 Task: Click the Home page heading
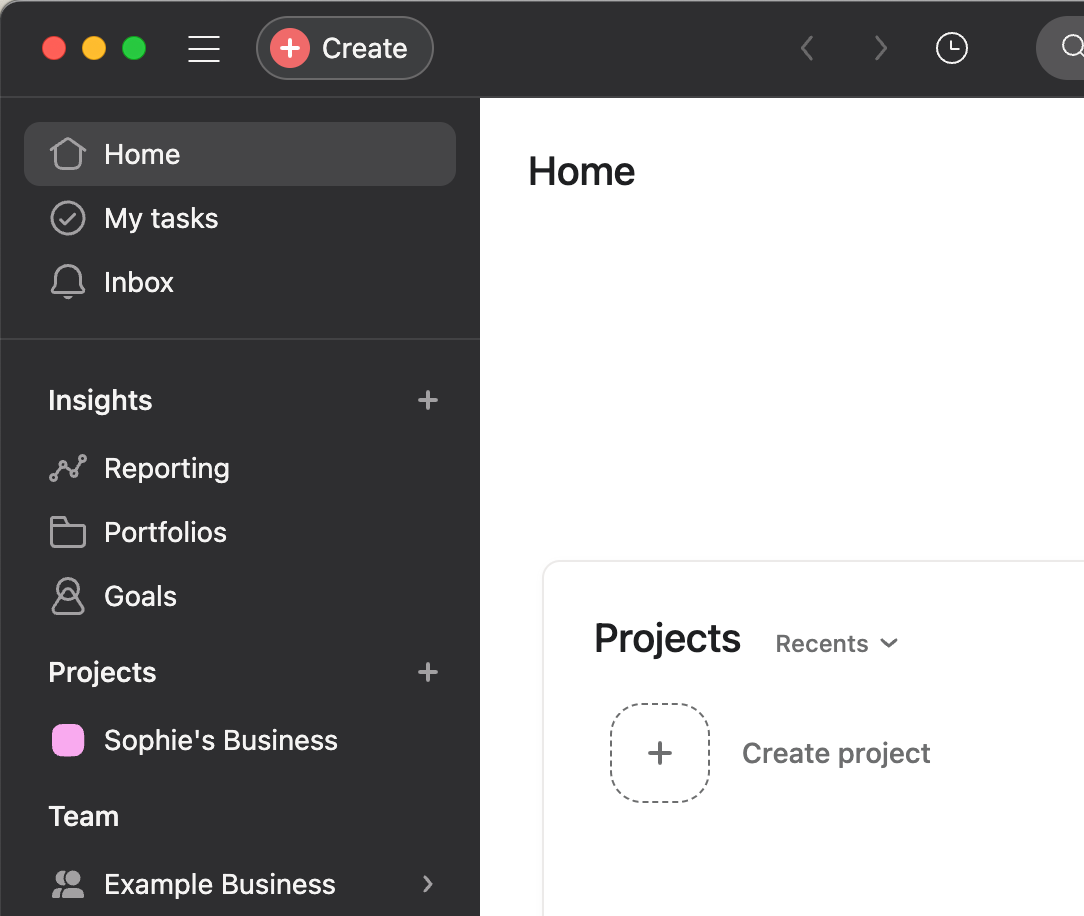[581, 171]
